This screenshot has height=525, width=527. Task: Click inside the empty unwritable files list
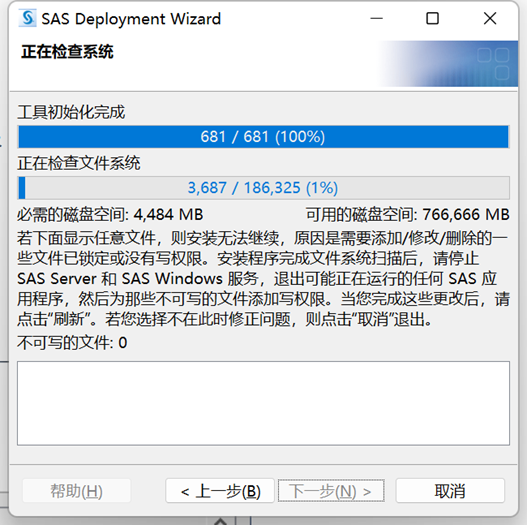point(264,403)
